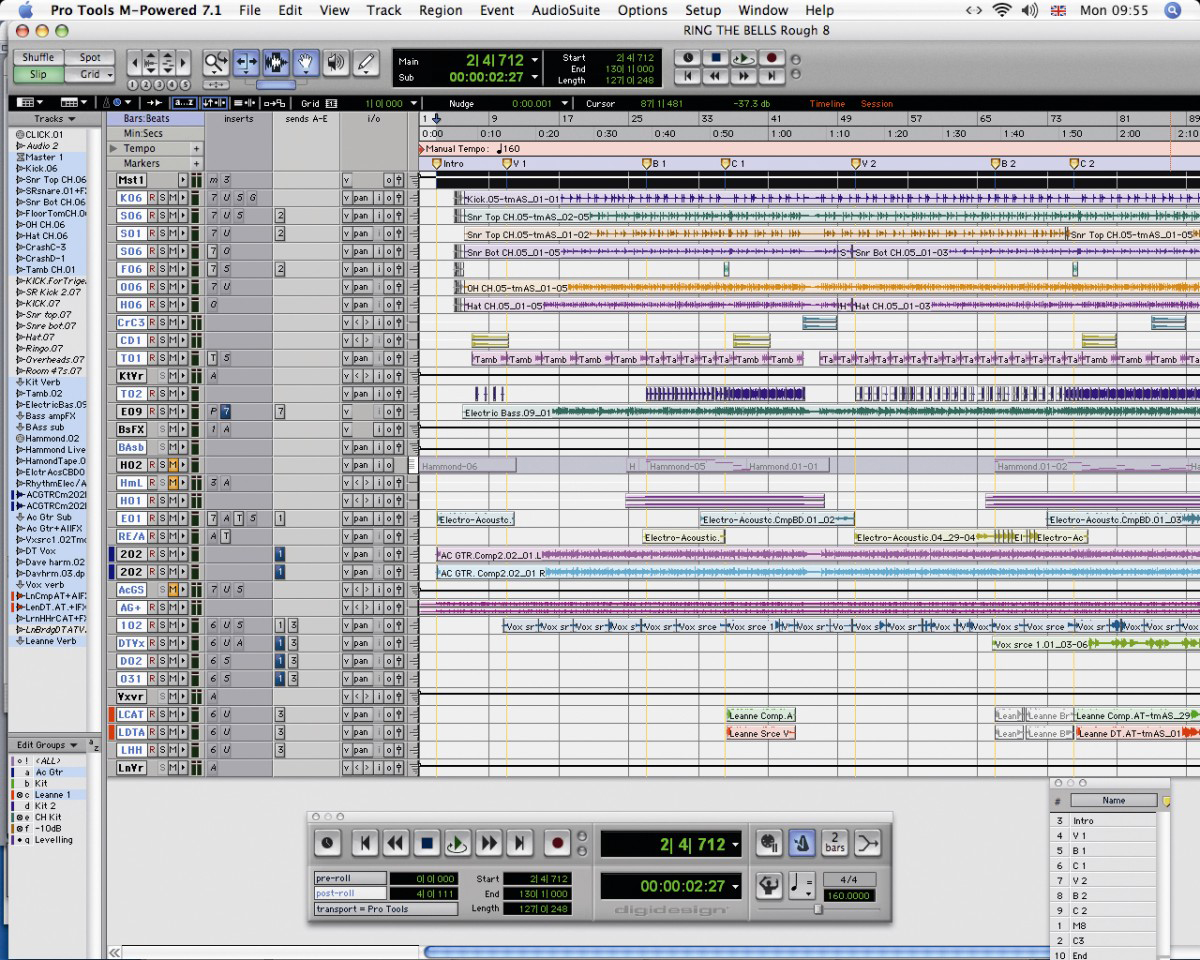
Task: Toggle record enable on LCAT track
Action: [x=152, y=715]
